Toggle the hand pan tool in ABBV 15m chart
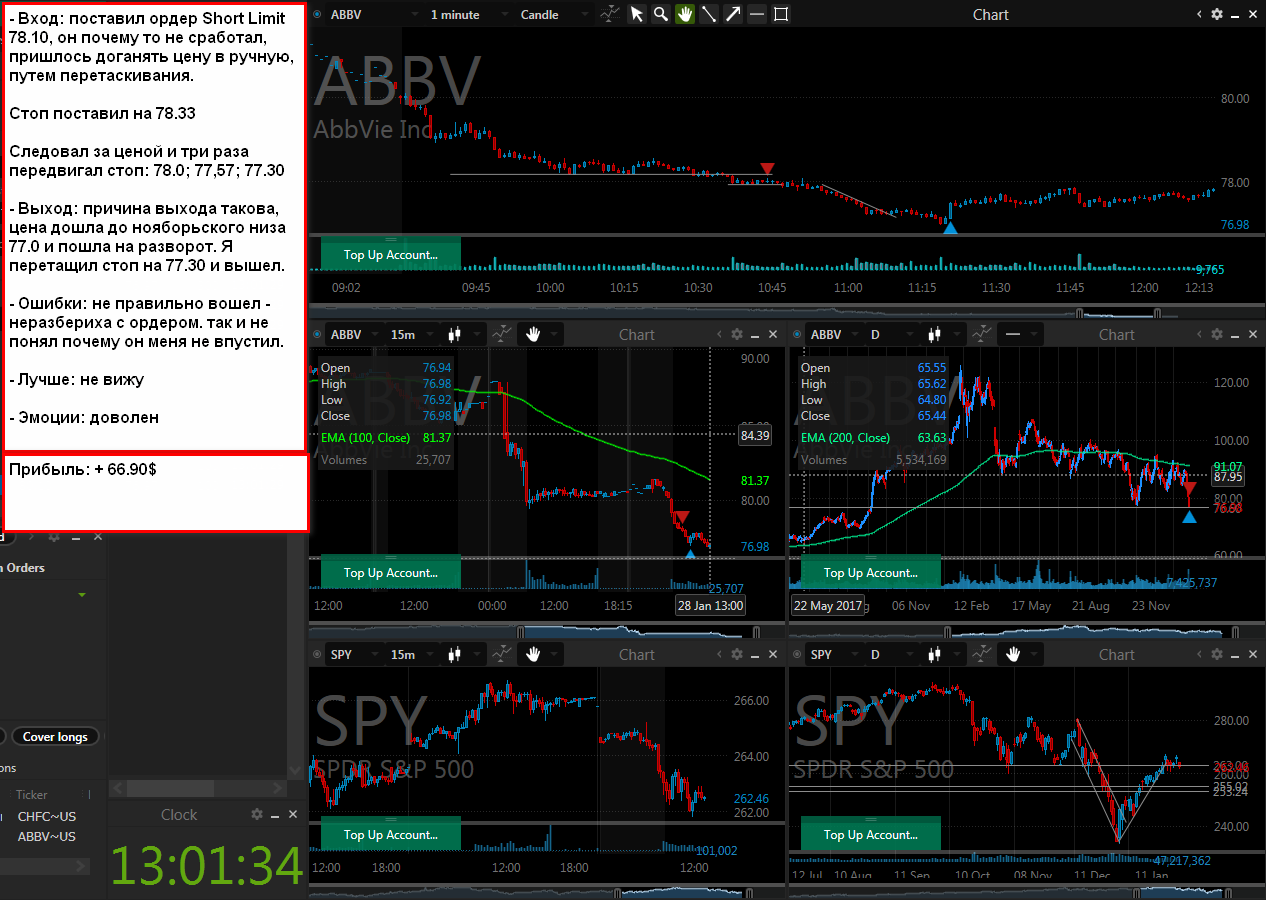The height and width of the screenshot is (900, 1266). (533, 334)
